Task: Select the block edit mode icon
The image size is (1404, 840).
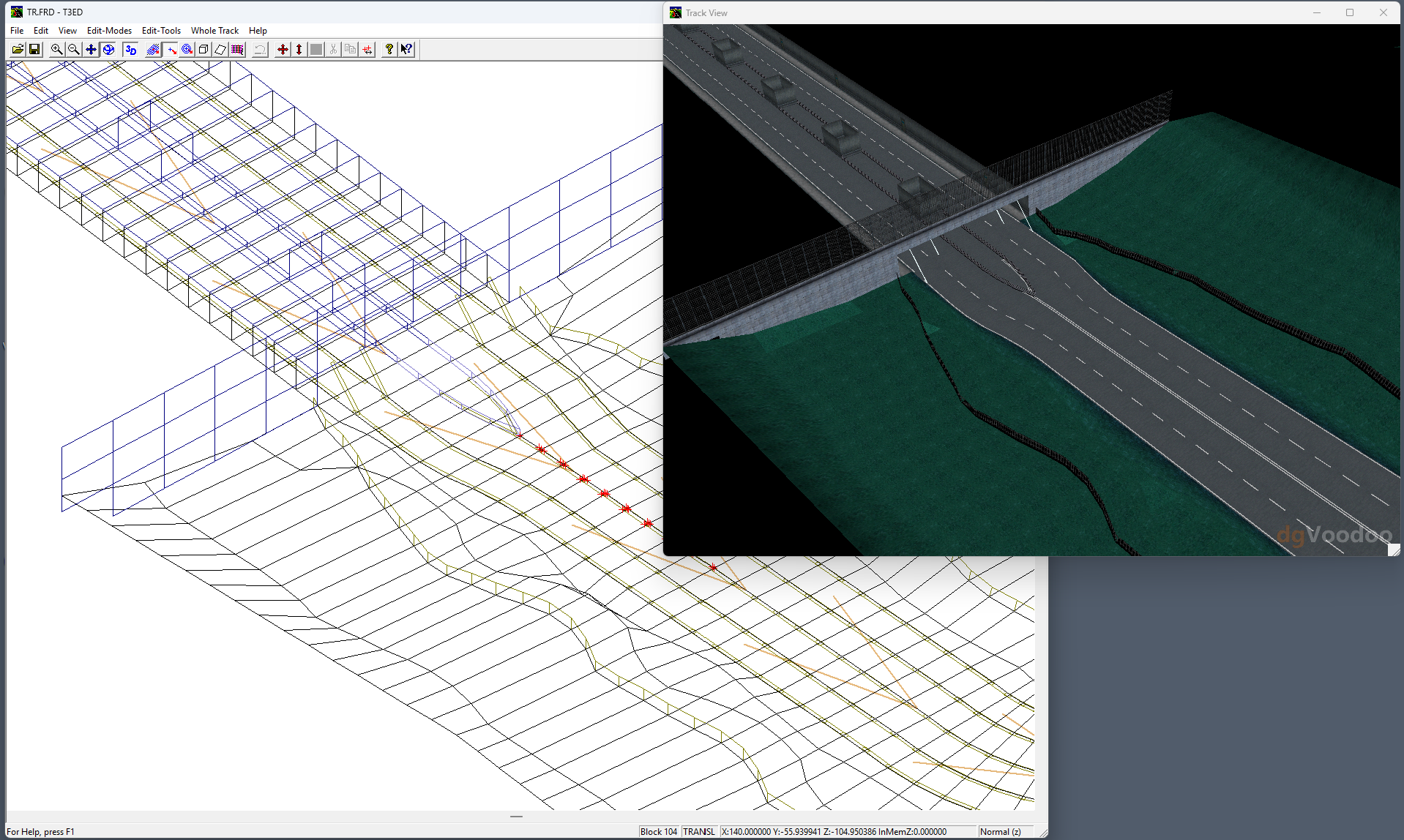Action: 153,49
